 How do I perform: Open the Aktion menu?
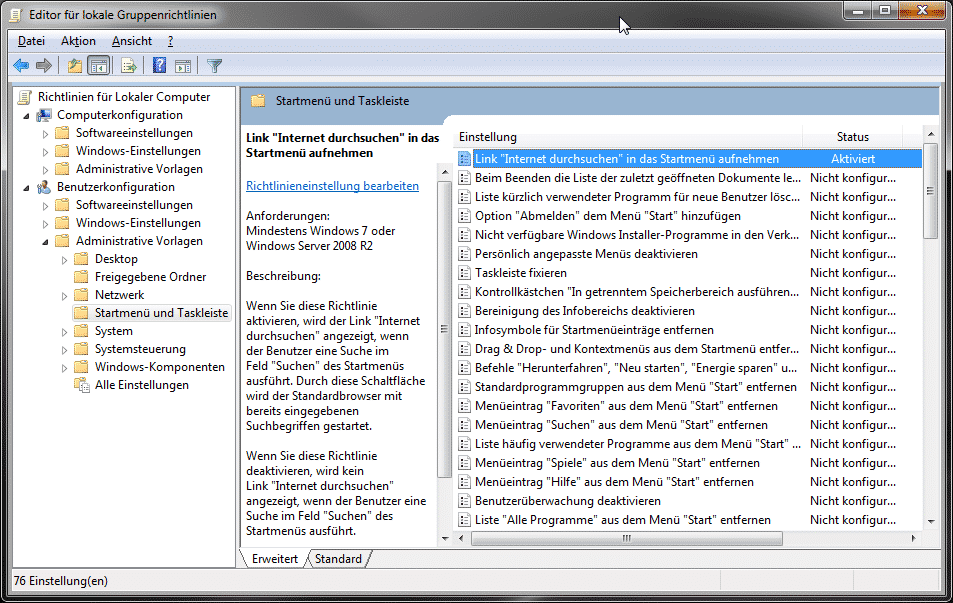pyautogui.click(x=78, y=41)
